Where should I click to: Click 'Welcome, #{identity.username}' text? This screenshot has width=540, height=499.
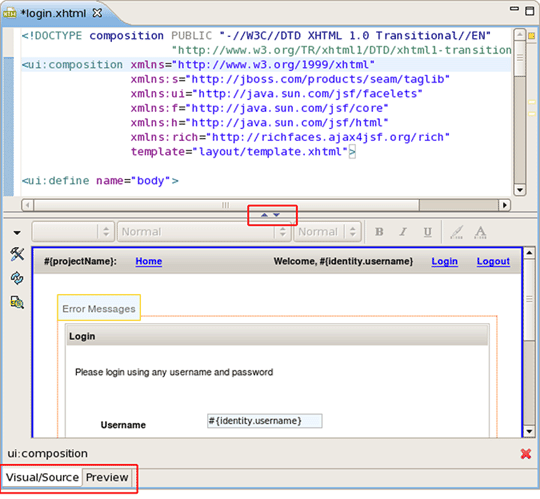click(x=343, y=261)
